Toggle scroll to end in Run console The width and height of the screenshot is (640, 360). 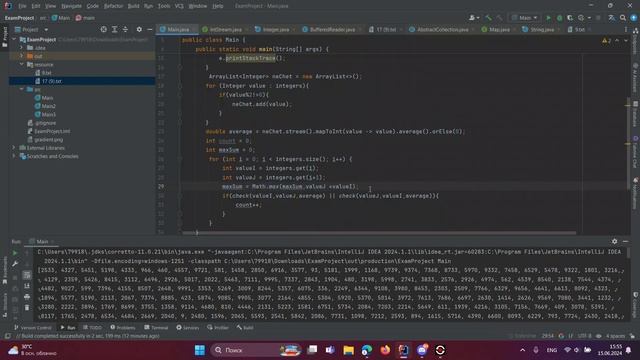[27, 286]
